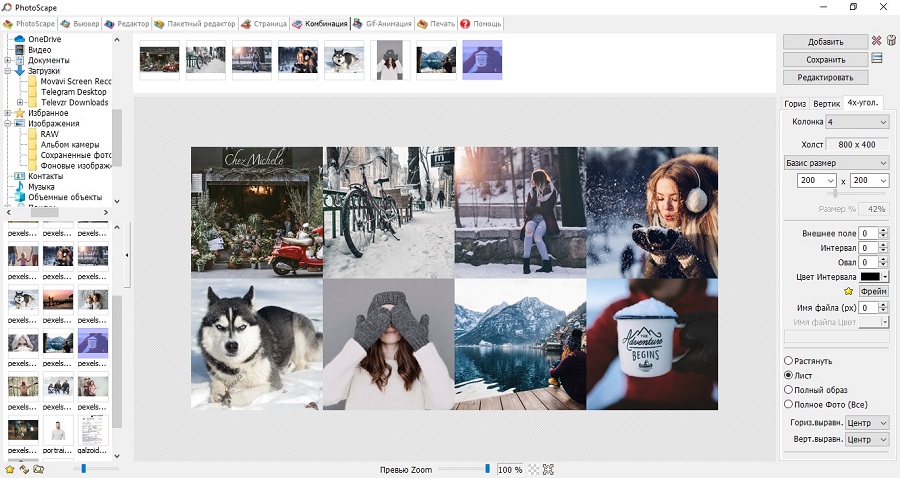Open the height 200 combo box
Viewport: 900px width, 478px height.
[869, 180]
